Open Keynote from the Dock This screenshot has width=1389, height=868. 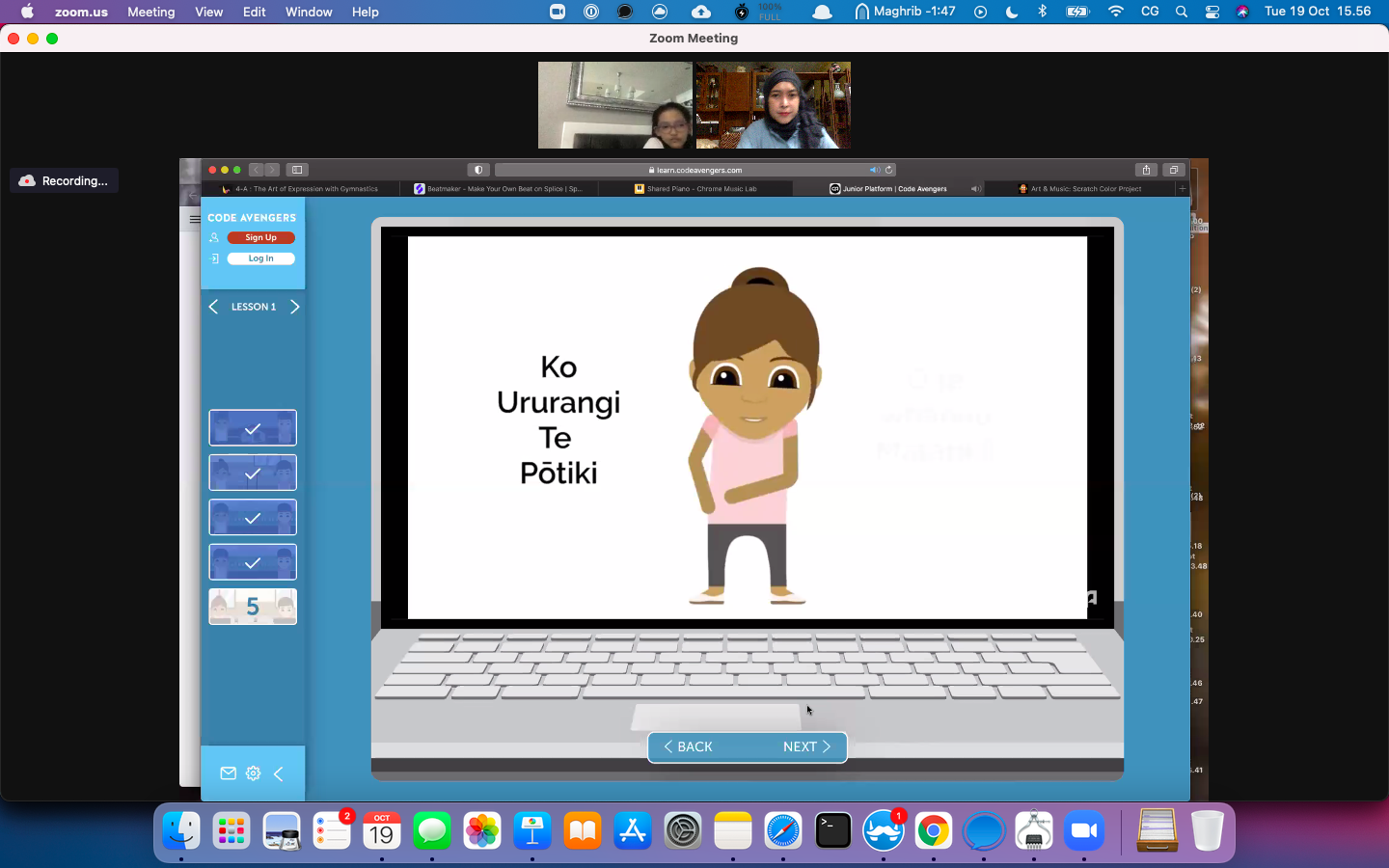[x=532, y=830]
